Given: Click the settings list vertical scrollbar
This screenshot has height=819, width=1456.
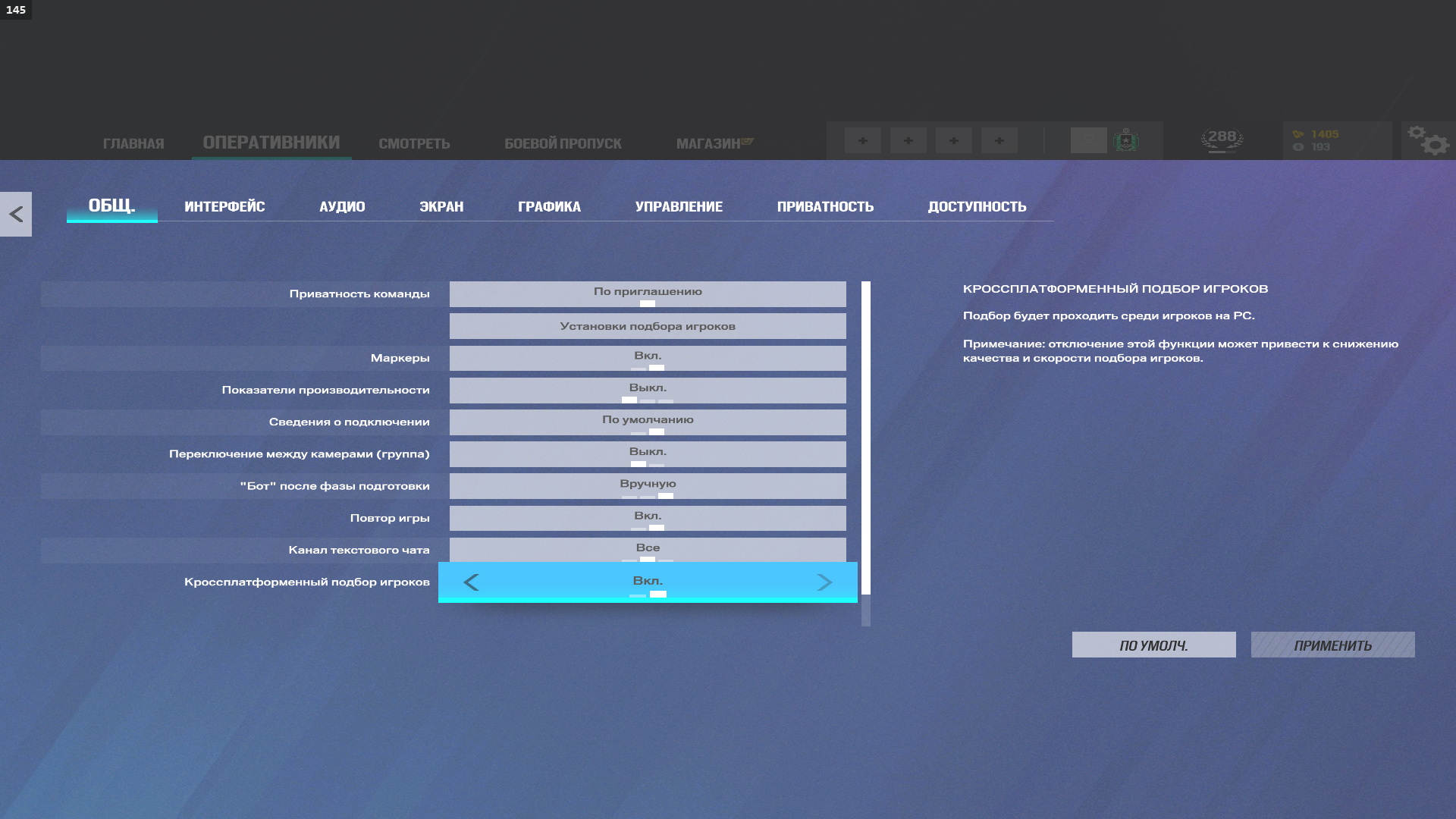Looking at the screenshot, I should 866,453.
